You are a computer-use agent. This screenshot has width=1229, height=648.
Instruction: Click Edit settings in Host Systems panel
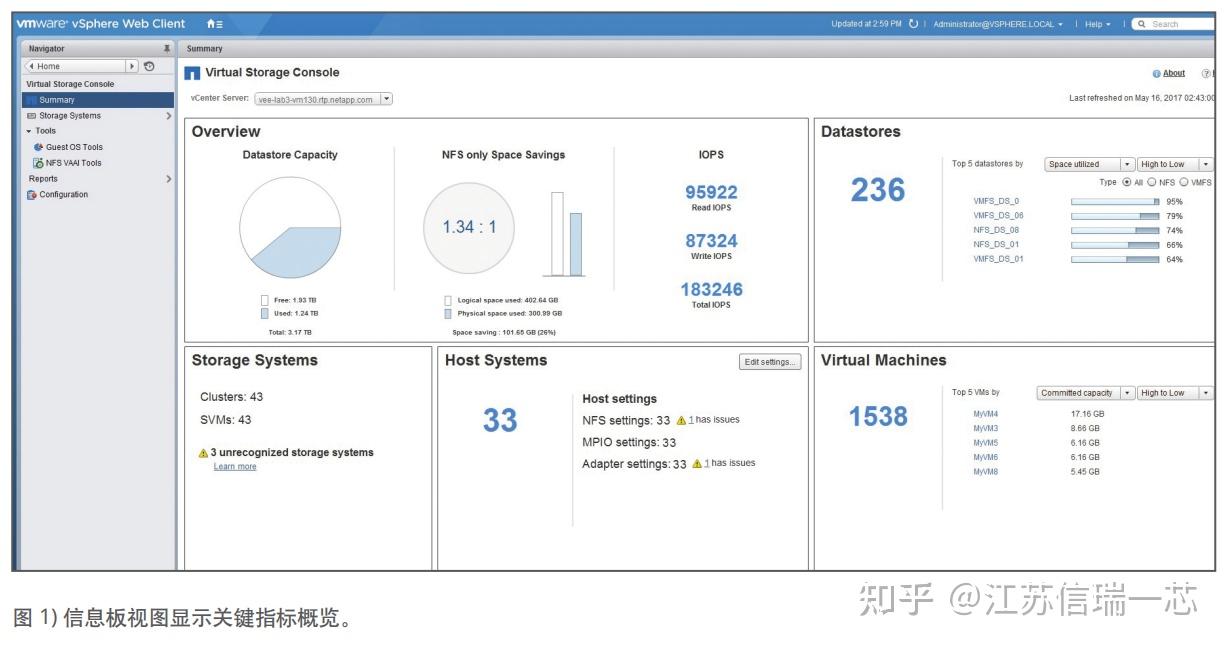click(770, 362)
